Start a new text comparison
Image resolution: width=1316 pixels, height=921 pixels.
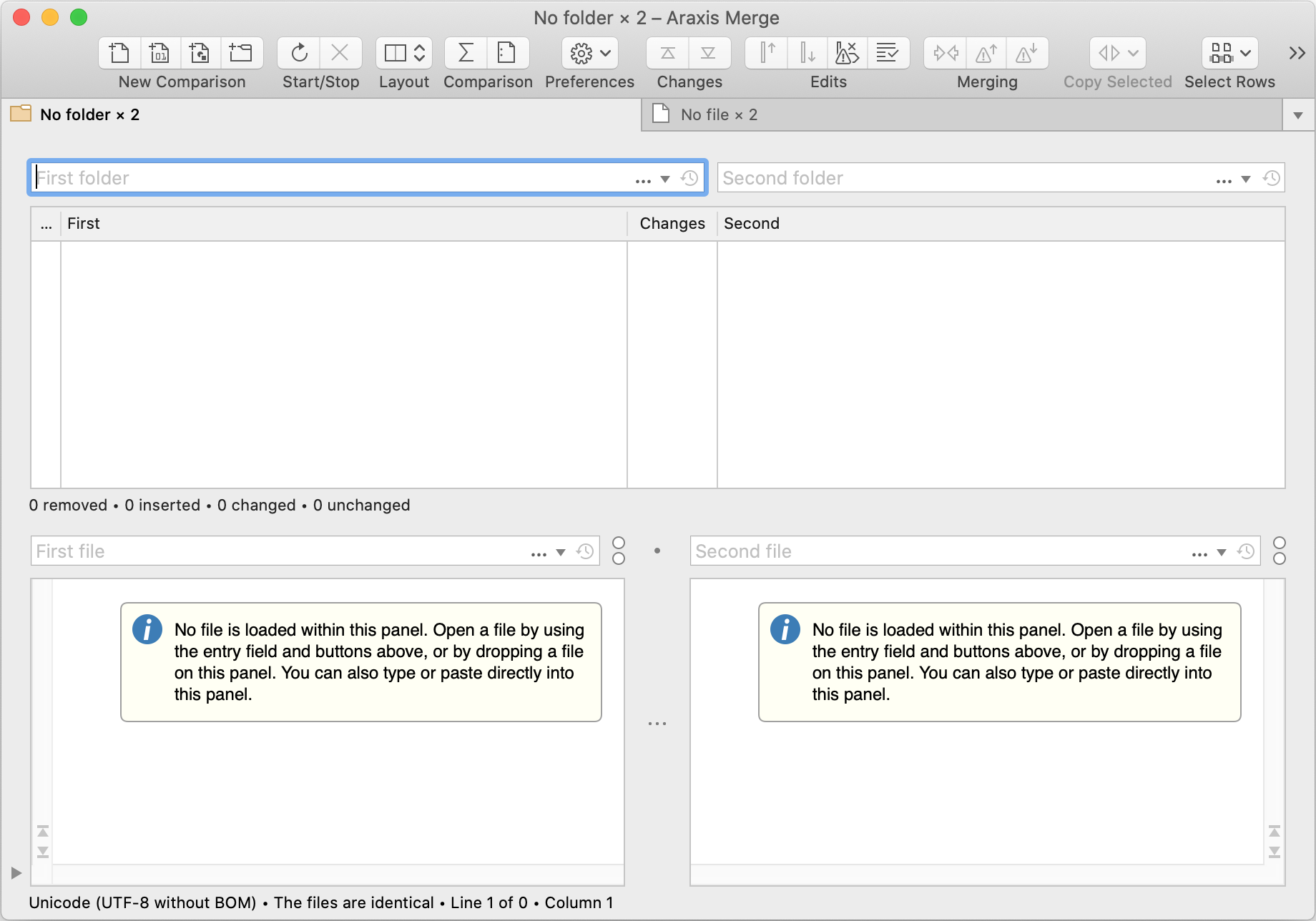pos(118,53)
